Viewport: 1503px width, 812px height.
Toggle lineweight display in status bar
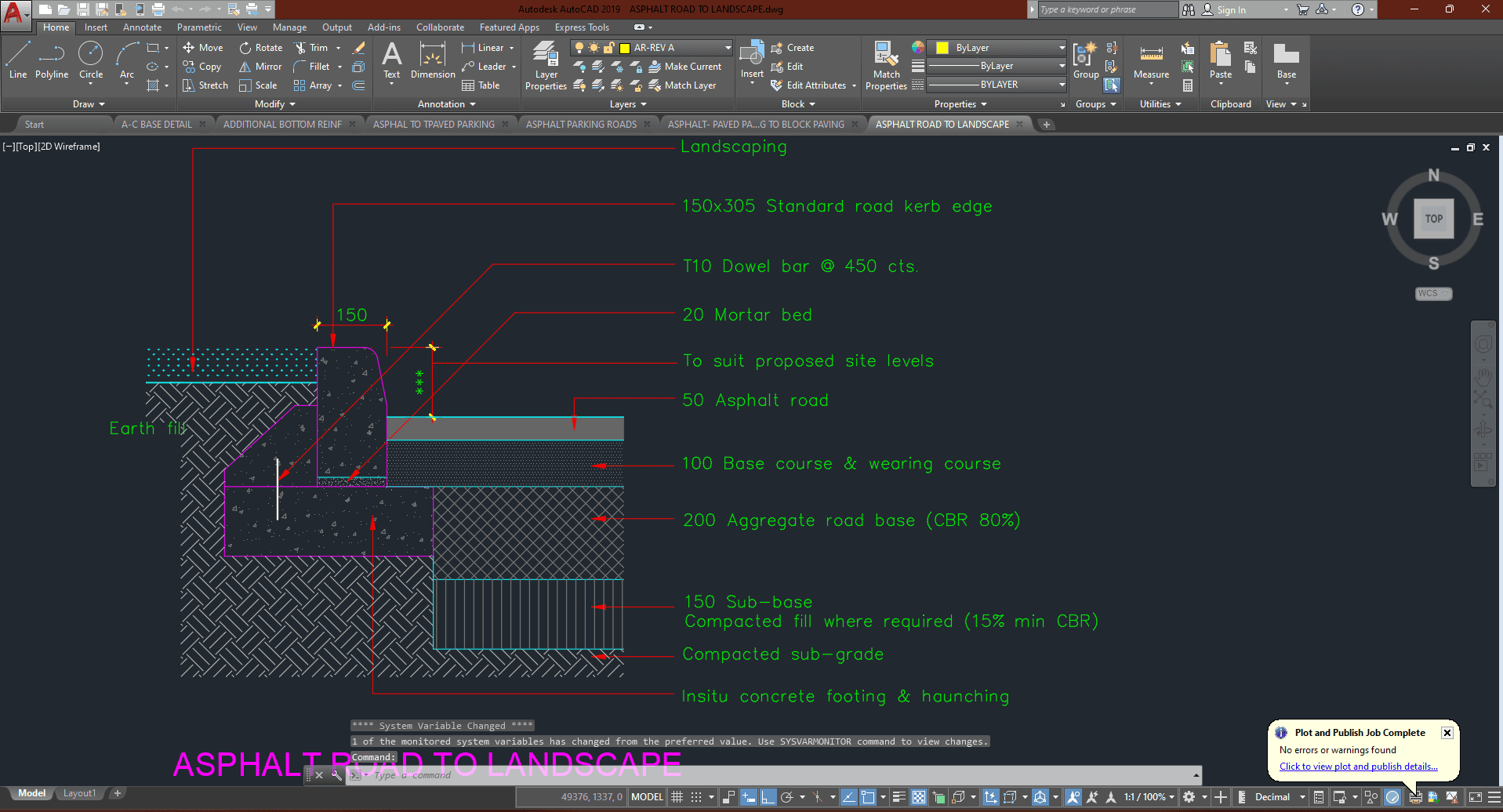pyautogui.click(x=899, y=797)
